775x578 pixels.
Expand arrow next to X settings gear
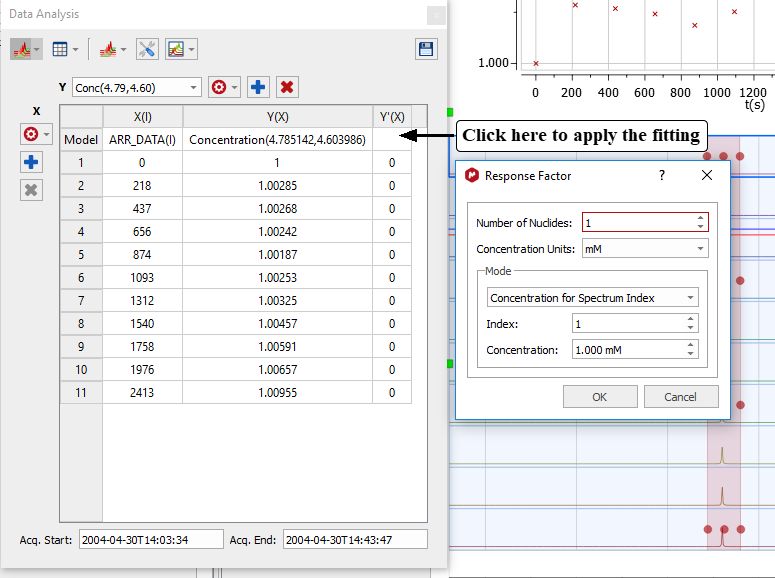46,134
